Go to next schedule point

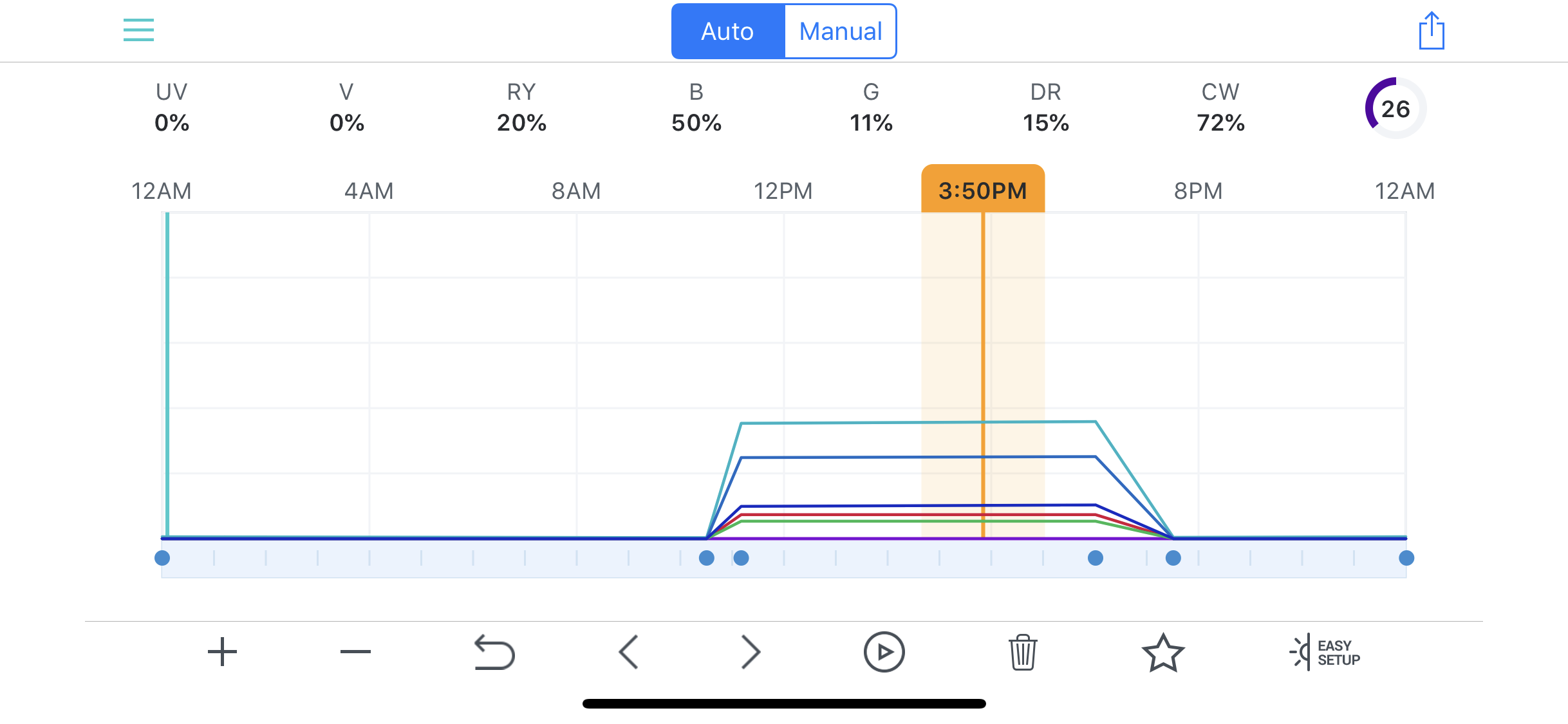[x=751, y=652]
